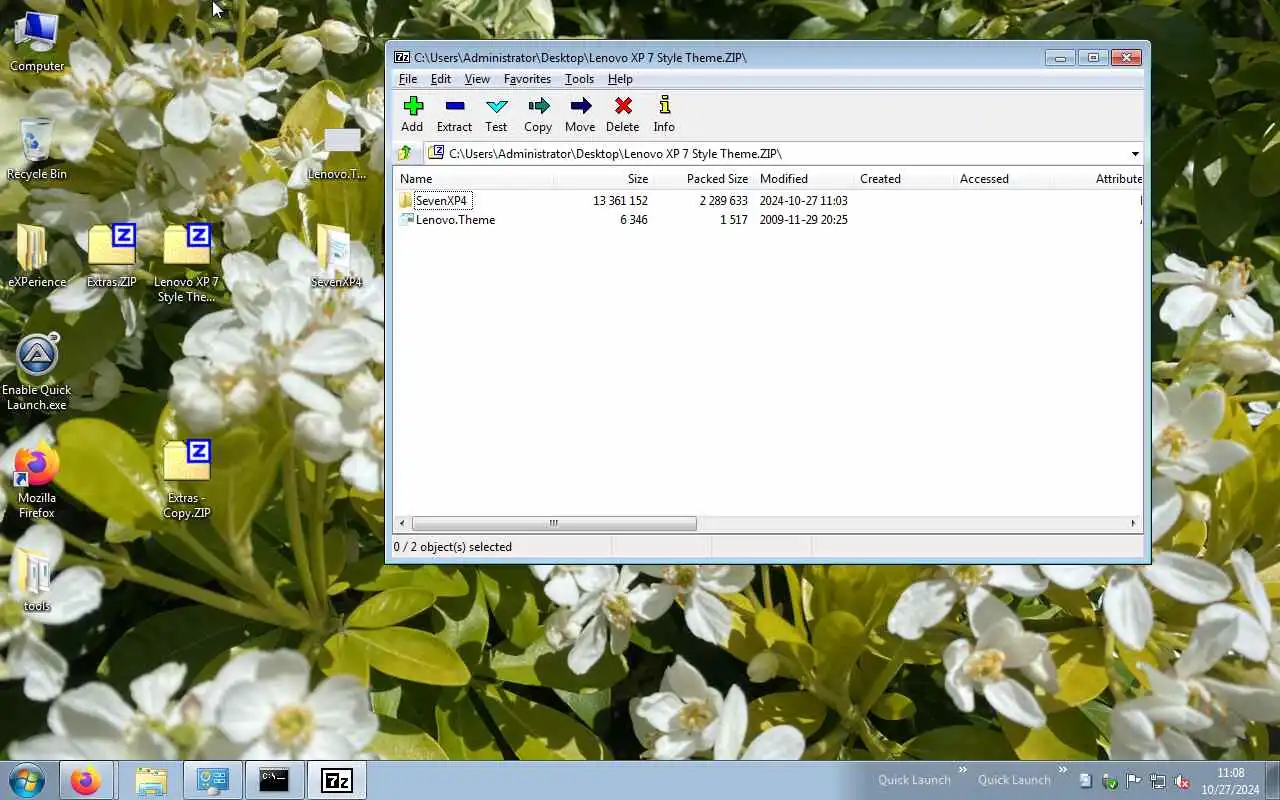Sort by the Size column header
This screenshot has height=800, width=1280.
(x=604, y=179)
